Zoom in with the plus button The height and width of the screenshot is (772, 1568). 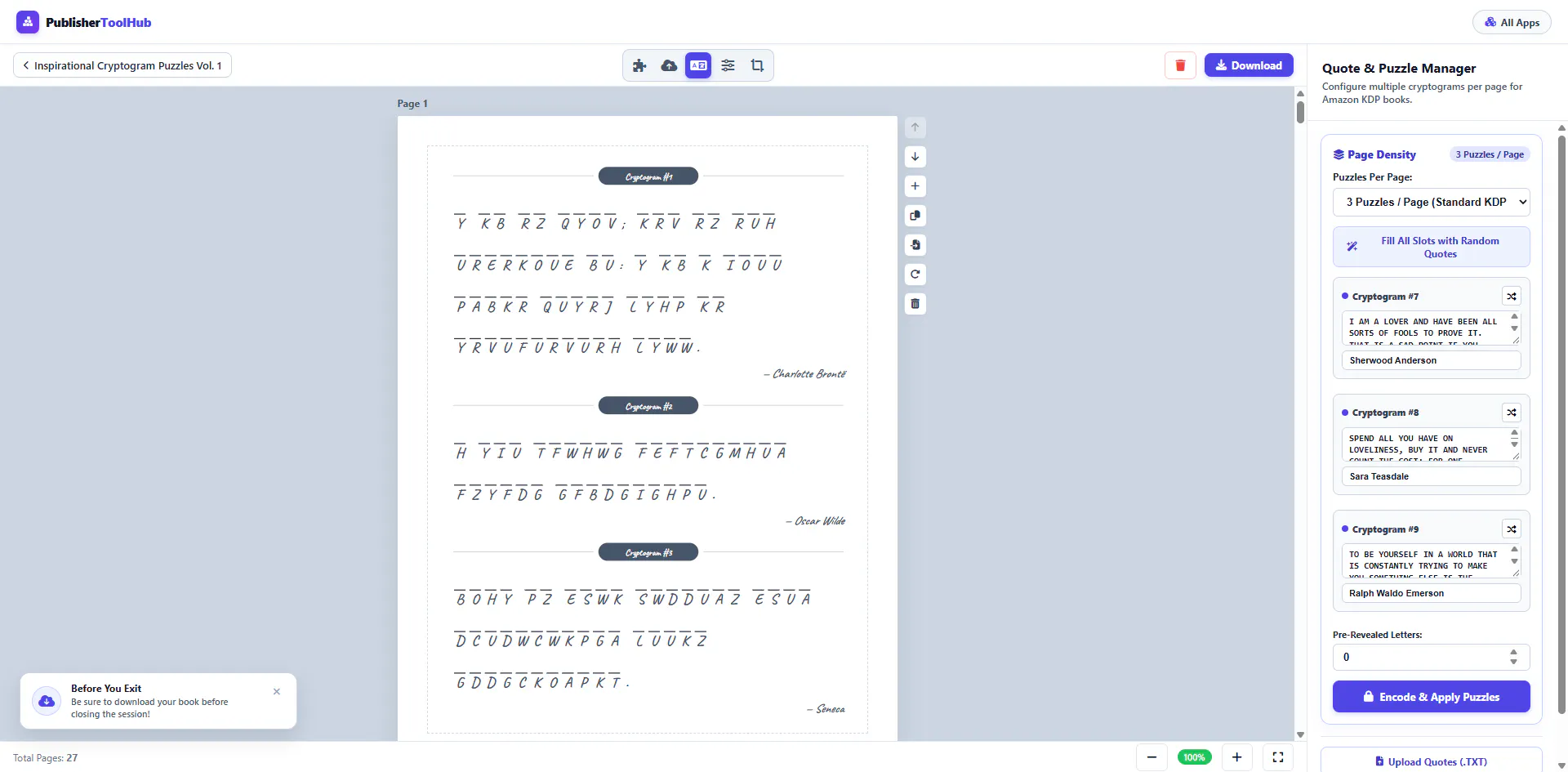(1236, 757)
